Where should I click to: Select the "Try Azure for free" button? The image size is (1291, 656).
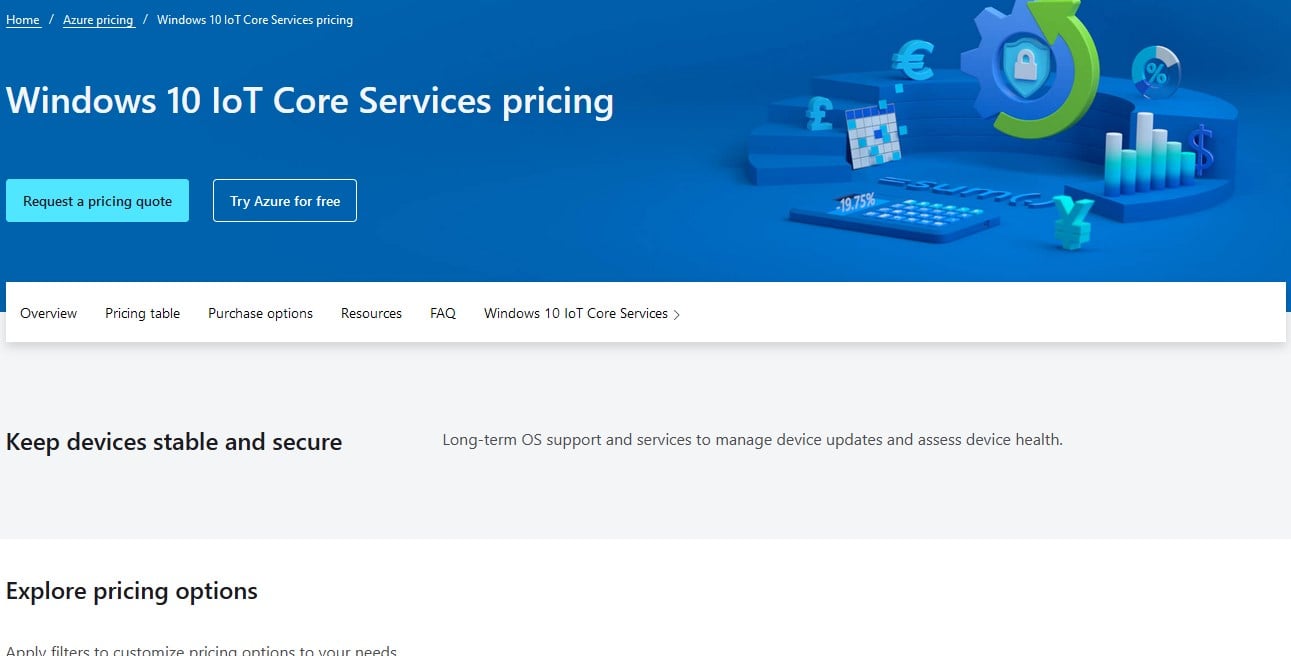point(285,201)
